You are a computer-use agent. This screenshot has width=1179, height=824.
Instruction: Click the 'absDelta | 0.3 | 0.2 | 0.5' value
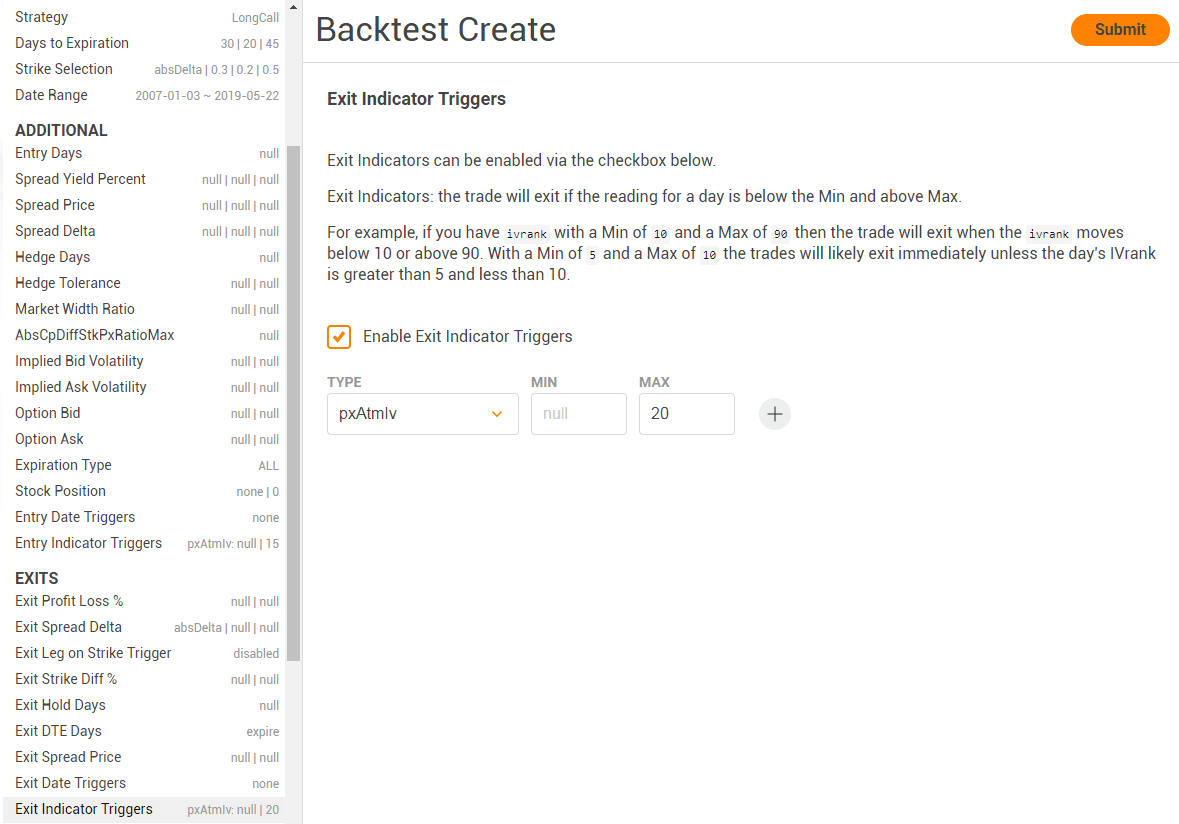(217, 70)
